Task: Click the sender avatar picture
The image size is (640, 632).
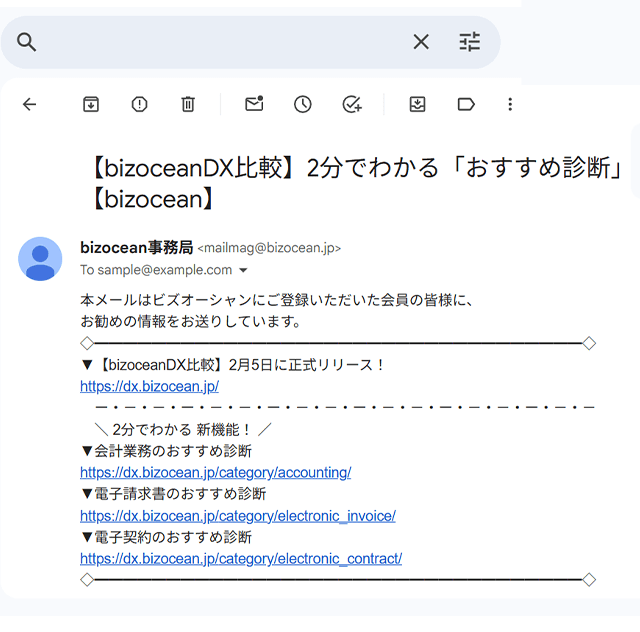Action: click(x=40, y=259)
